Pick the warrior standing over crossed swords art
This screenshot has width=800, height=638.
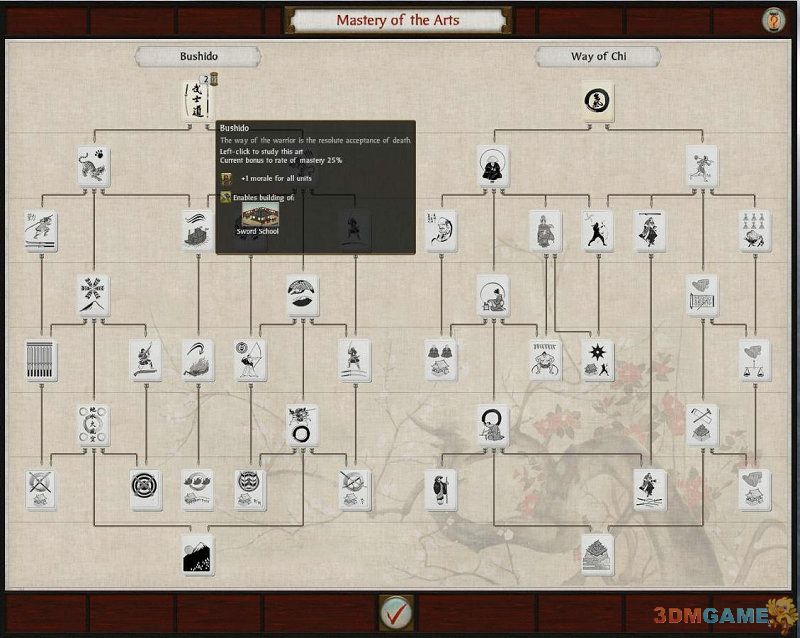click(x=649, y=490)
